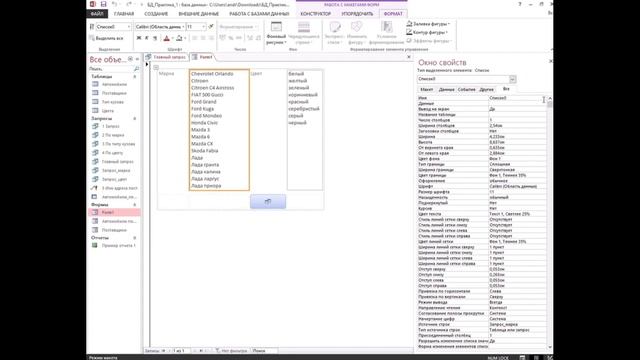Open the Поставщики table in navigation pane

coord(114,93)
